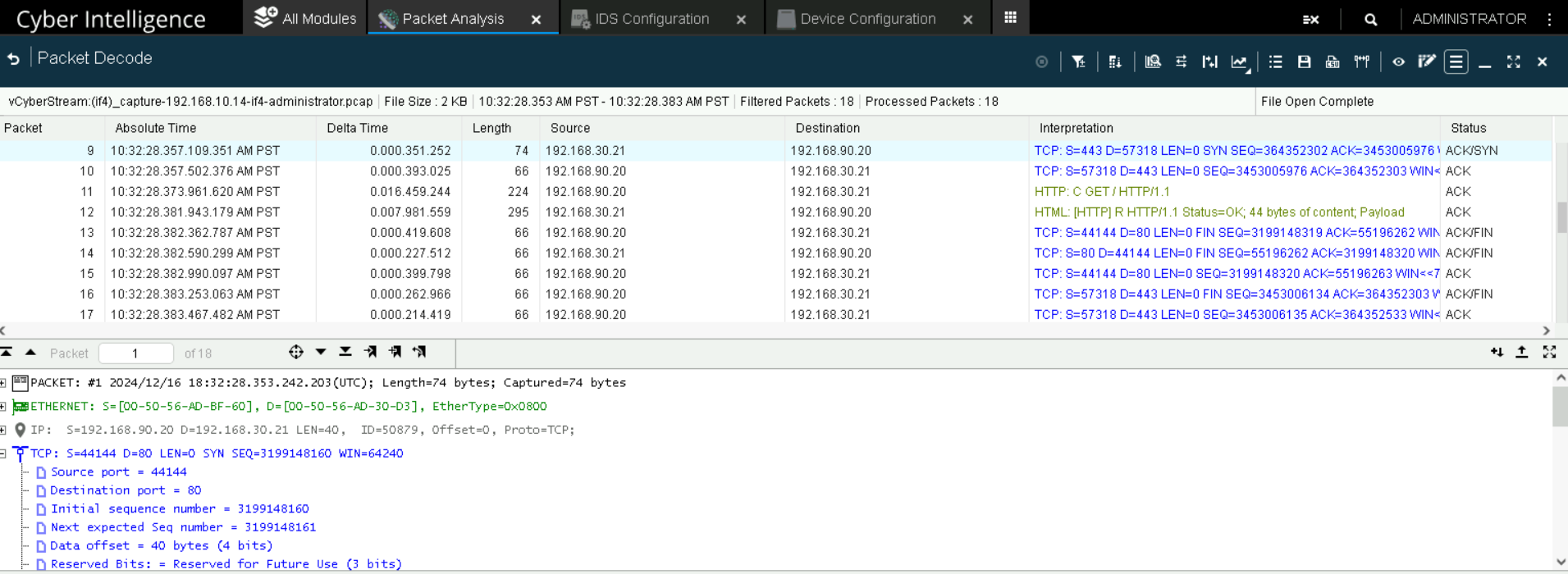Jump to last packet icon
This screenshot has width=1568, height=574.
(x=345, y=352)
